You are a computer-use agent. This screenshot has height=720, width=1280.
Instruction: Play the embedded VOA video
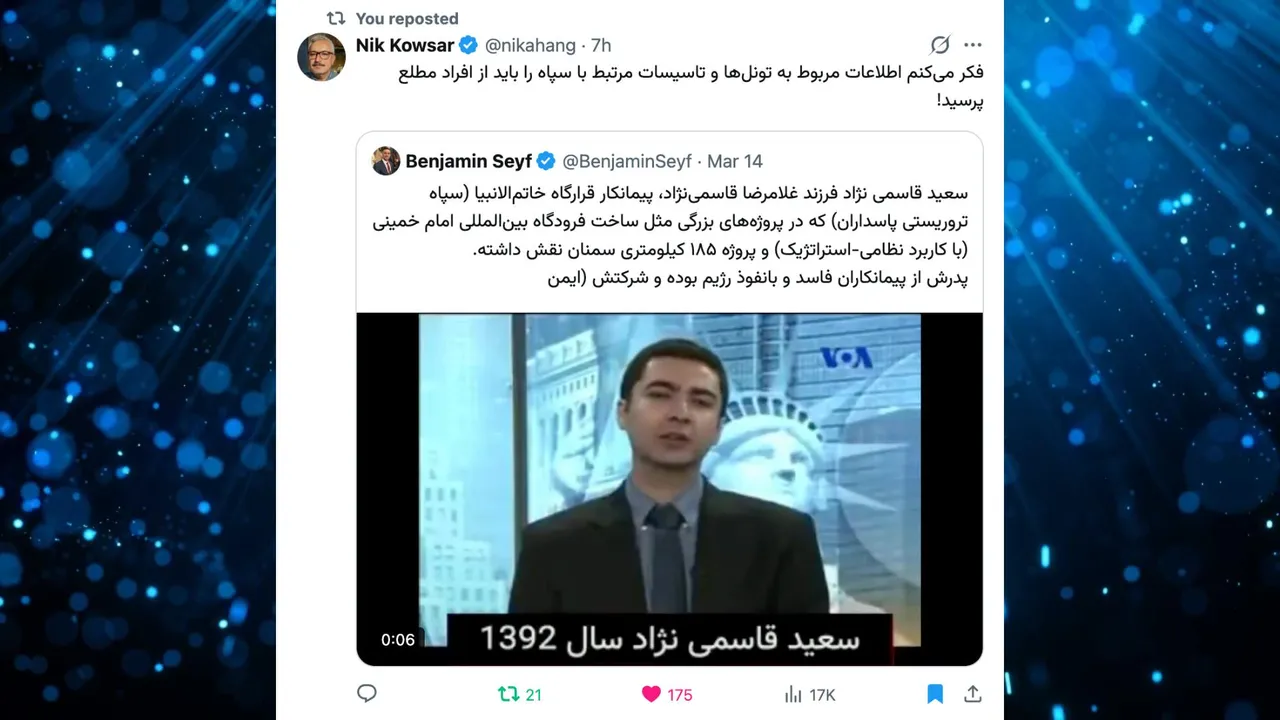point(669,489)
